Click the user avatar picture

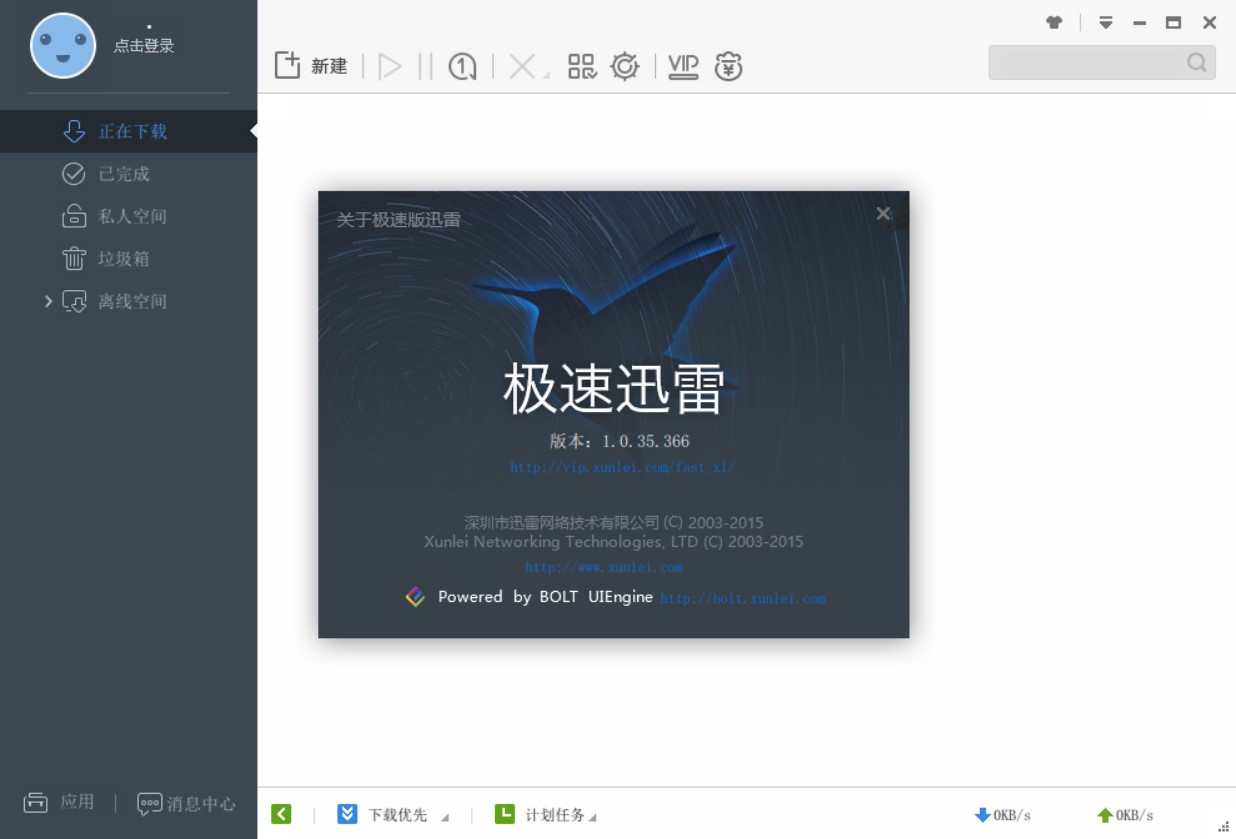pyautogui.click(x=63, y=46)
